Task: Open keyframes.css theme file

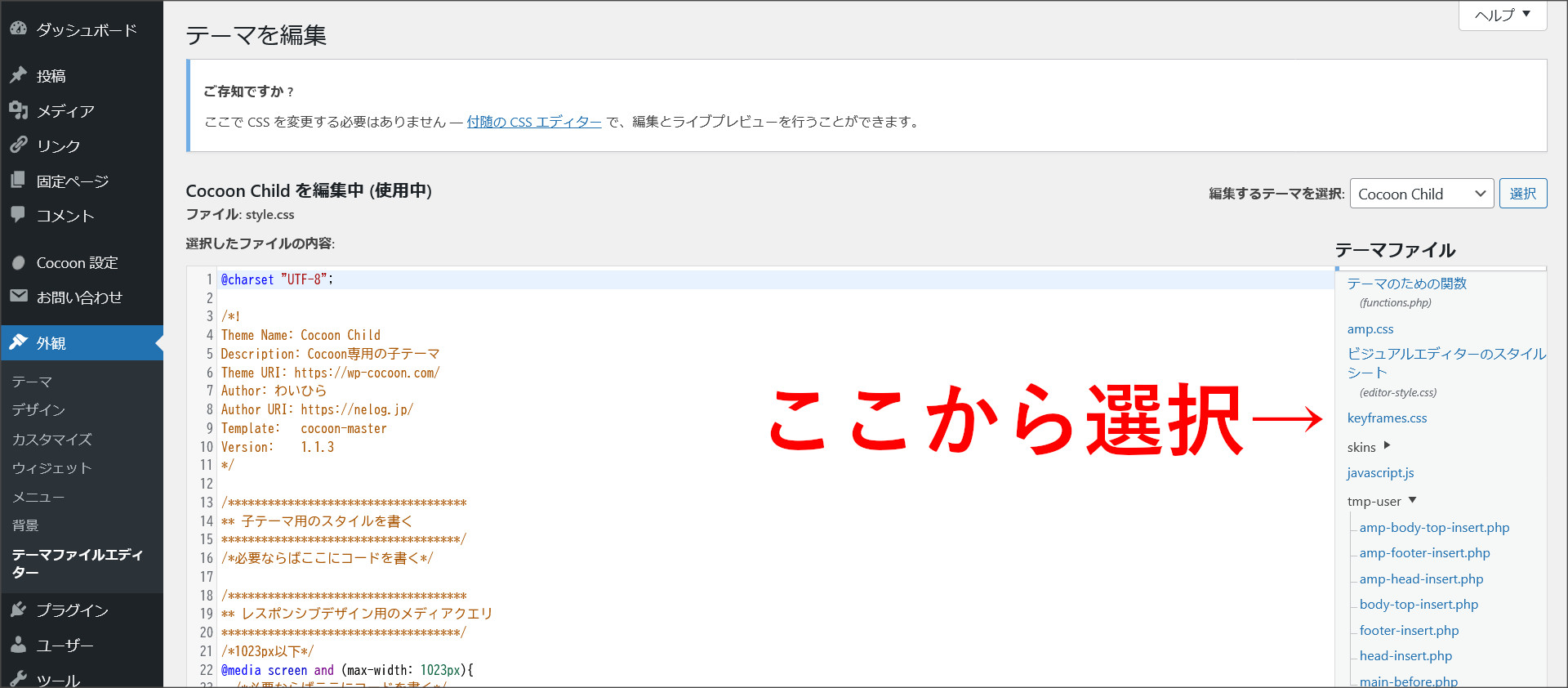Action: tap(1387, 418)
